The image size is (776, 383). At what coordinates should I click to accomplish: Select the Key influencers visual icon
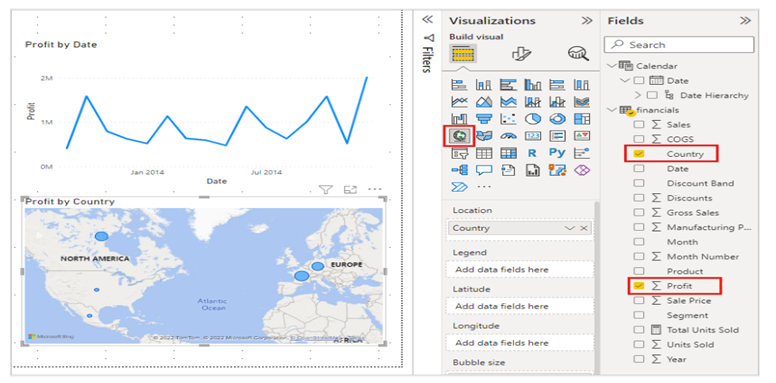tap(582, 153)
